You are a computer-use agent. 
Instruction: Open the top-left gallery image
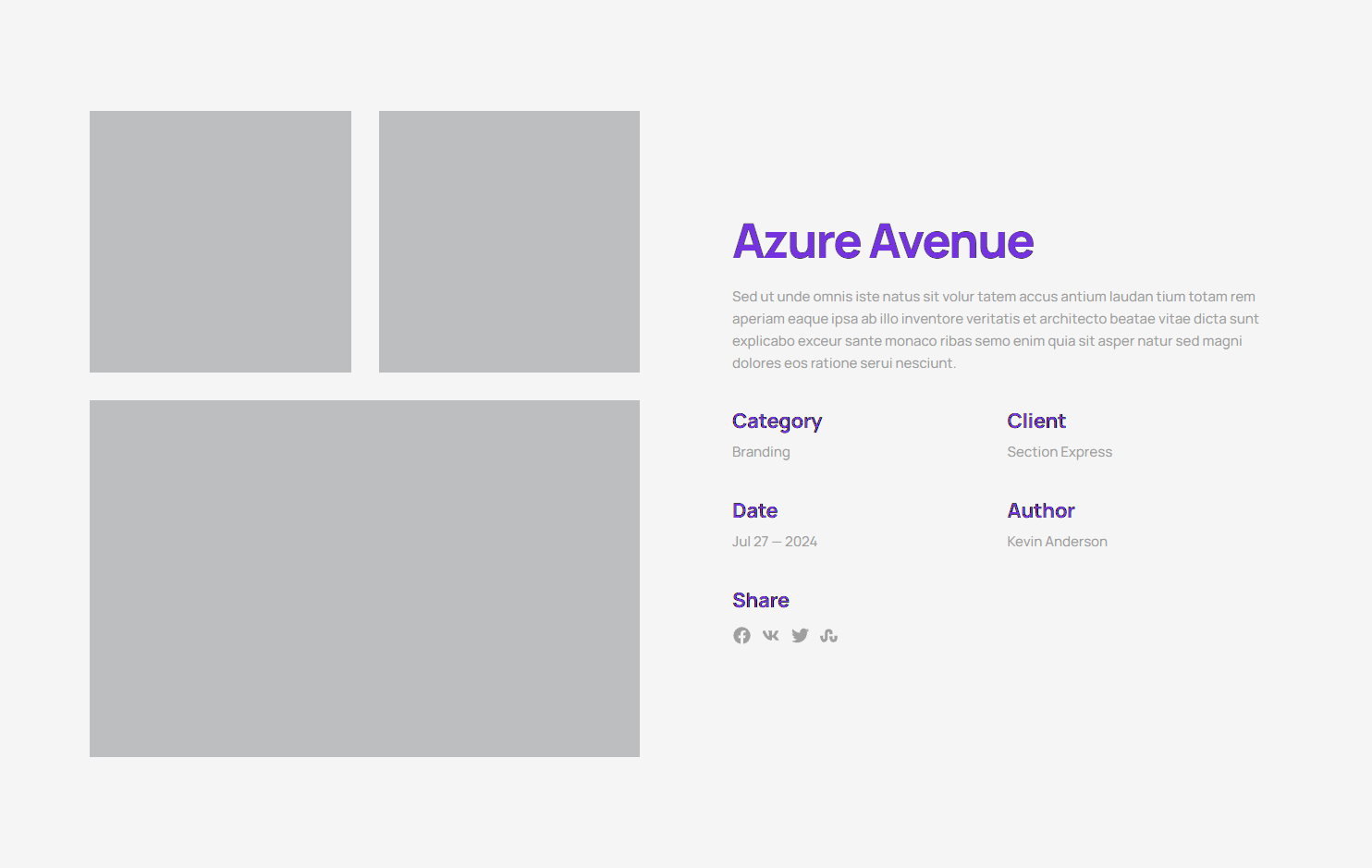[x=220, y=241]
